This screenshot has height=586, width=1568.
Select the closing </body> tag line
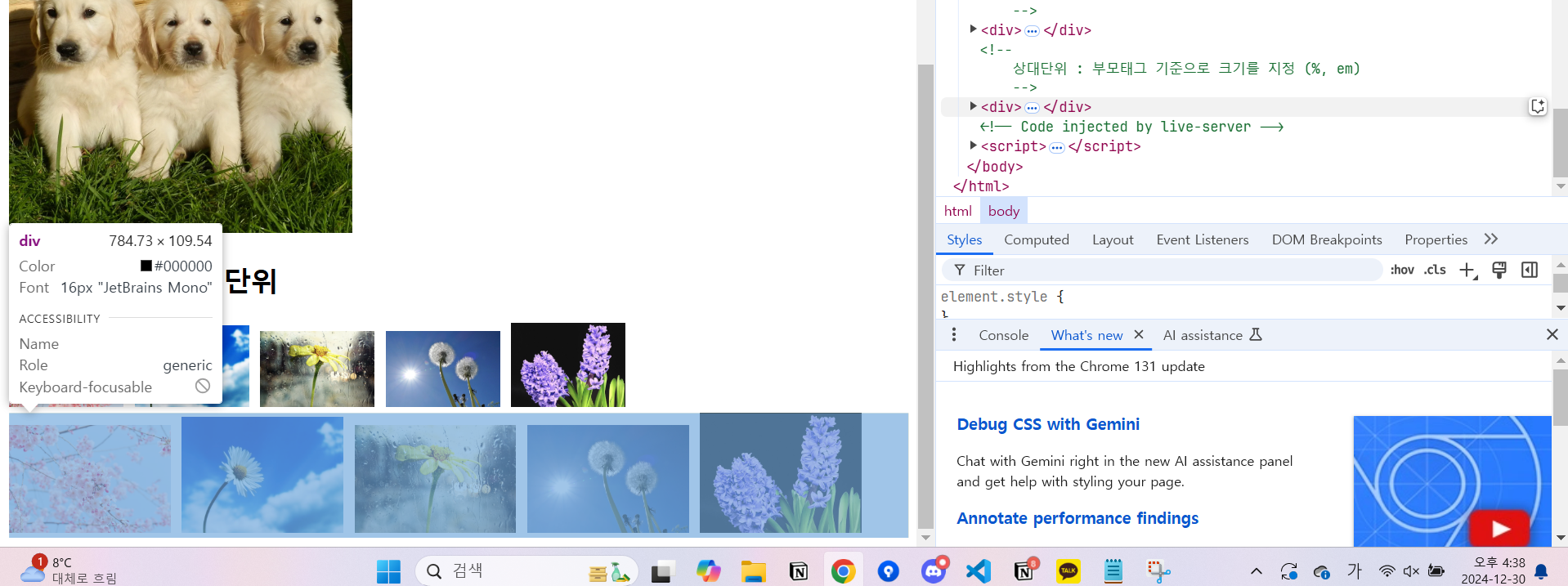click(994, 166)
